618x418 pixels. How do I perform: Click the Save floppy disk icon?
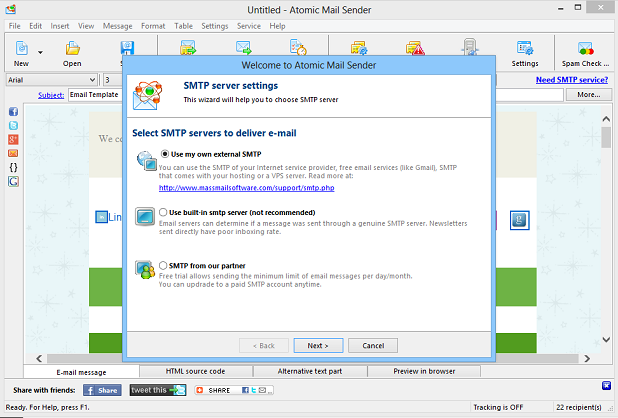coord(127,48)
